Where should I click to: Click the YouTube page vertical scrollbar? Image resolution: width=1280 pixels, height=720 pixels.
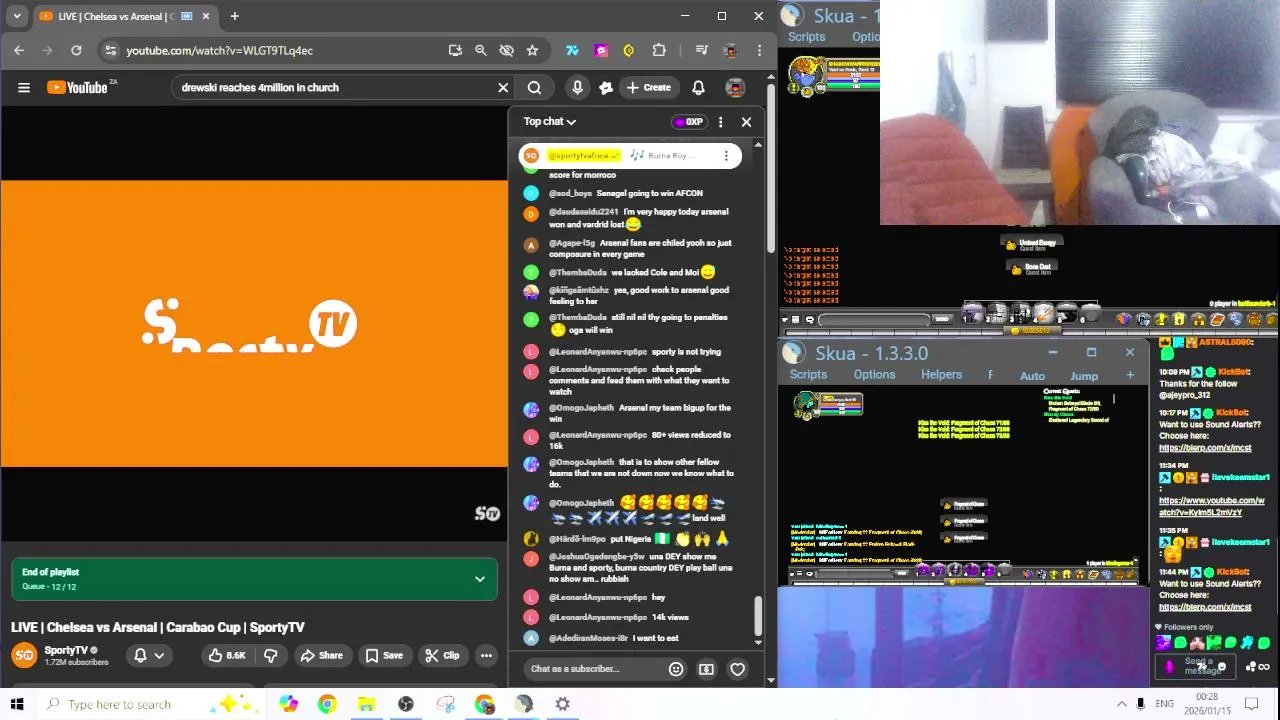770,170
